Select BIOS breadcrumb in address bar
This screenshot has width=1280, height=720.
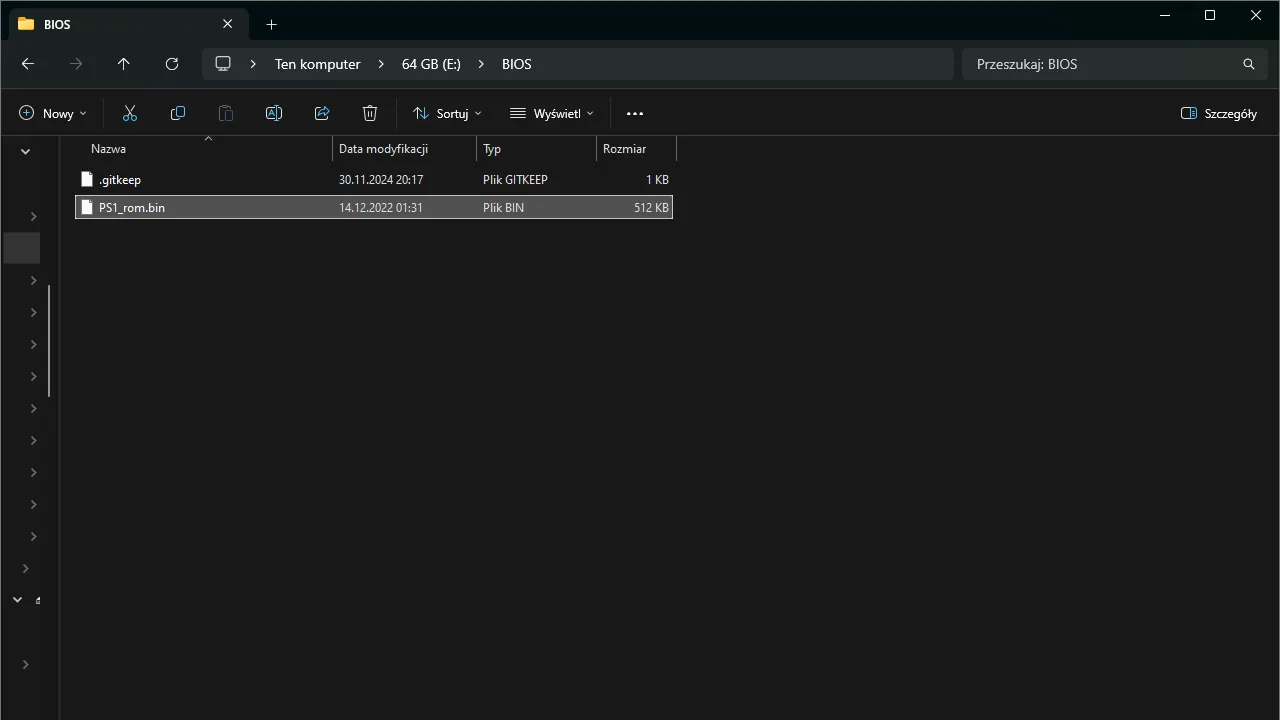tap(517, 64)
